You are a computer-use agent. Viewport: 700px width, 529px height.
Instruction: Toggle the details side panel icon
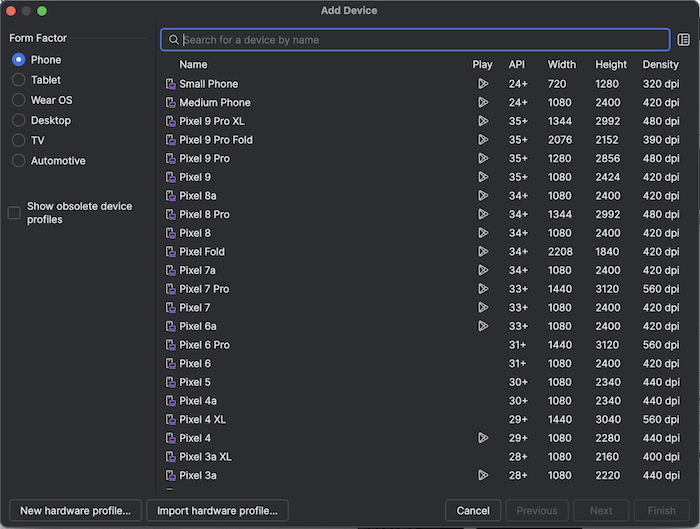(x=683, y=40)
